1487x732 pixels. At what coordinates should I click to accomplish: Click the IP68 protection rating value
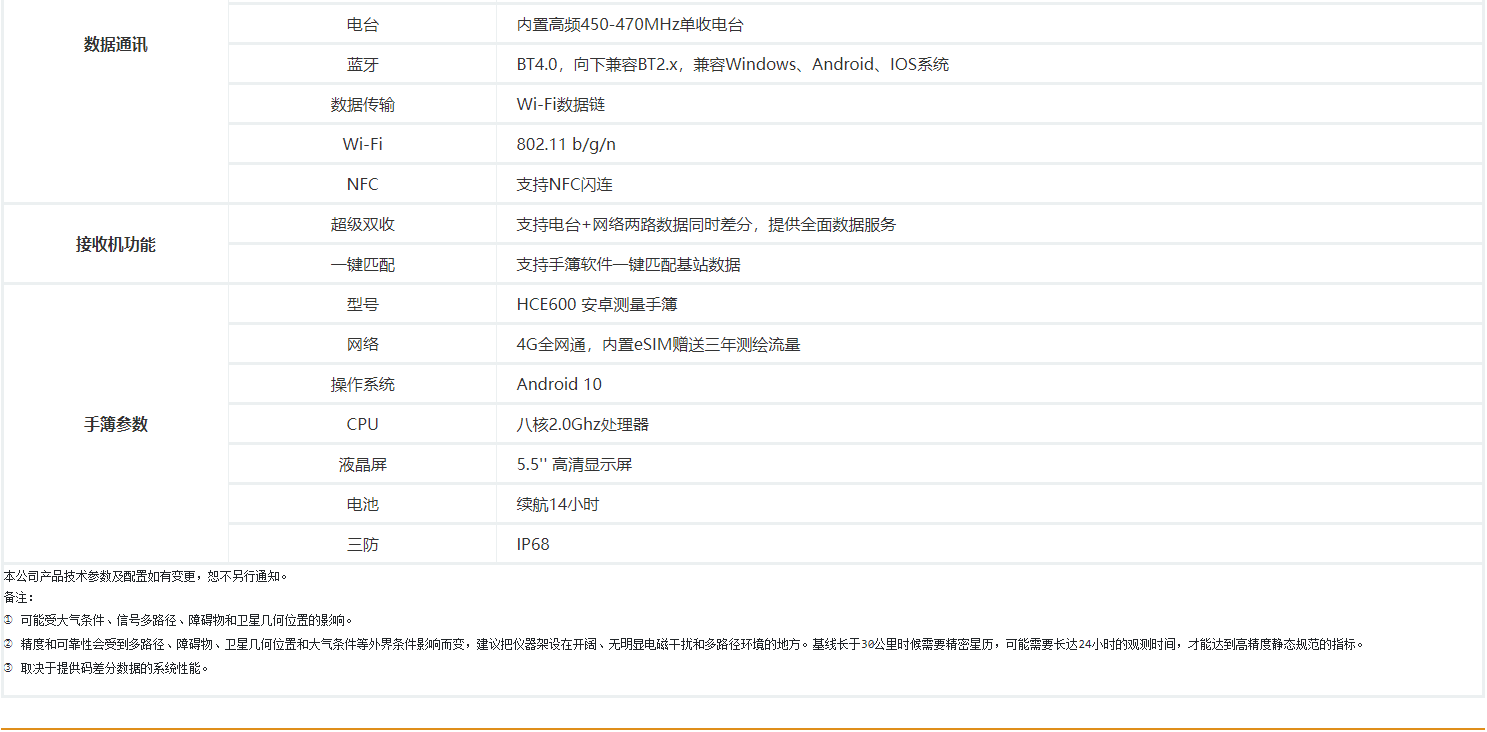point(533,545)
